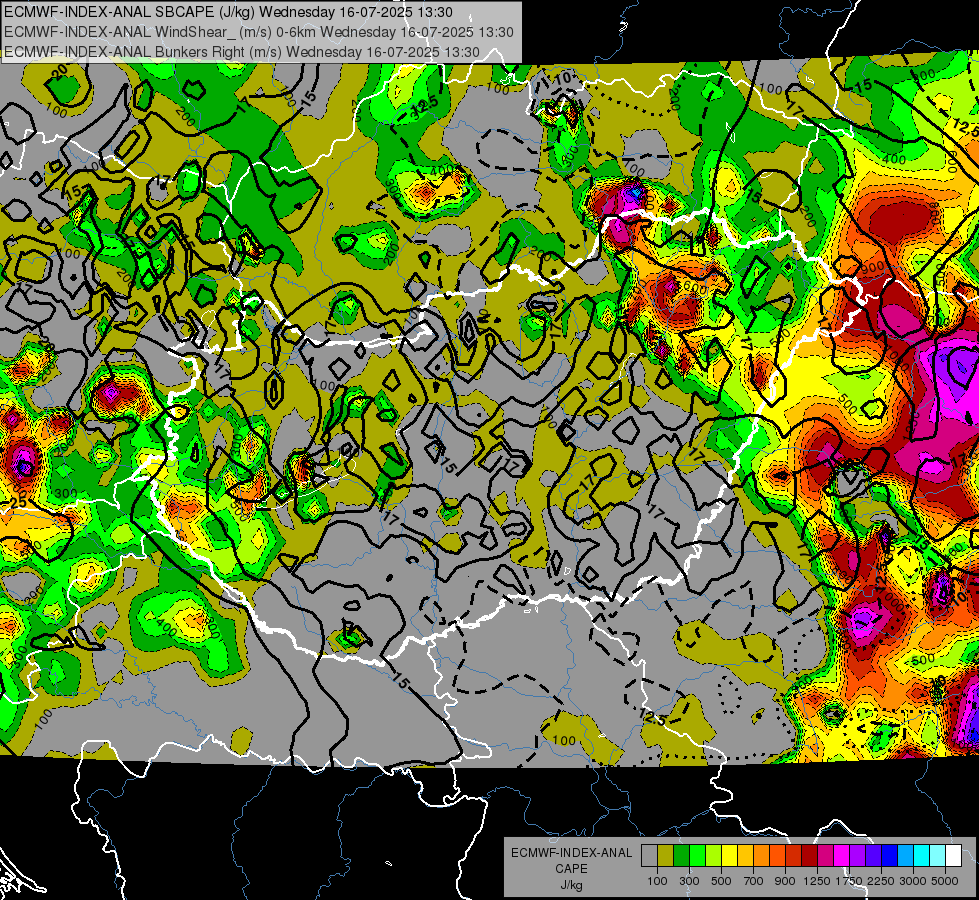The width and height of the screenshot is (979, 900).
Task: Click the 700 label under the legend
Action: [x=754, y=881]
